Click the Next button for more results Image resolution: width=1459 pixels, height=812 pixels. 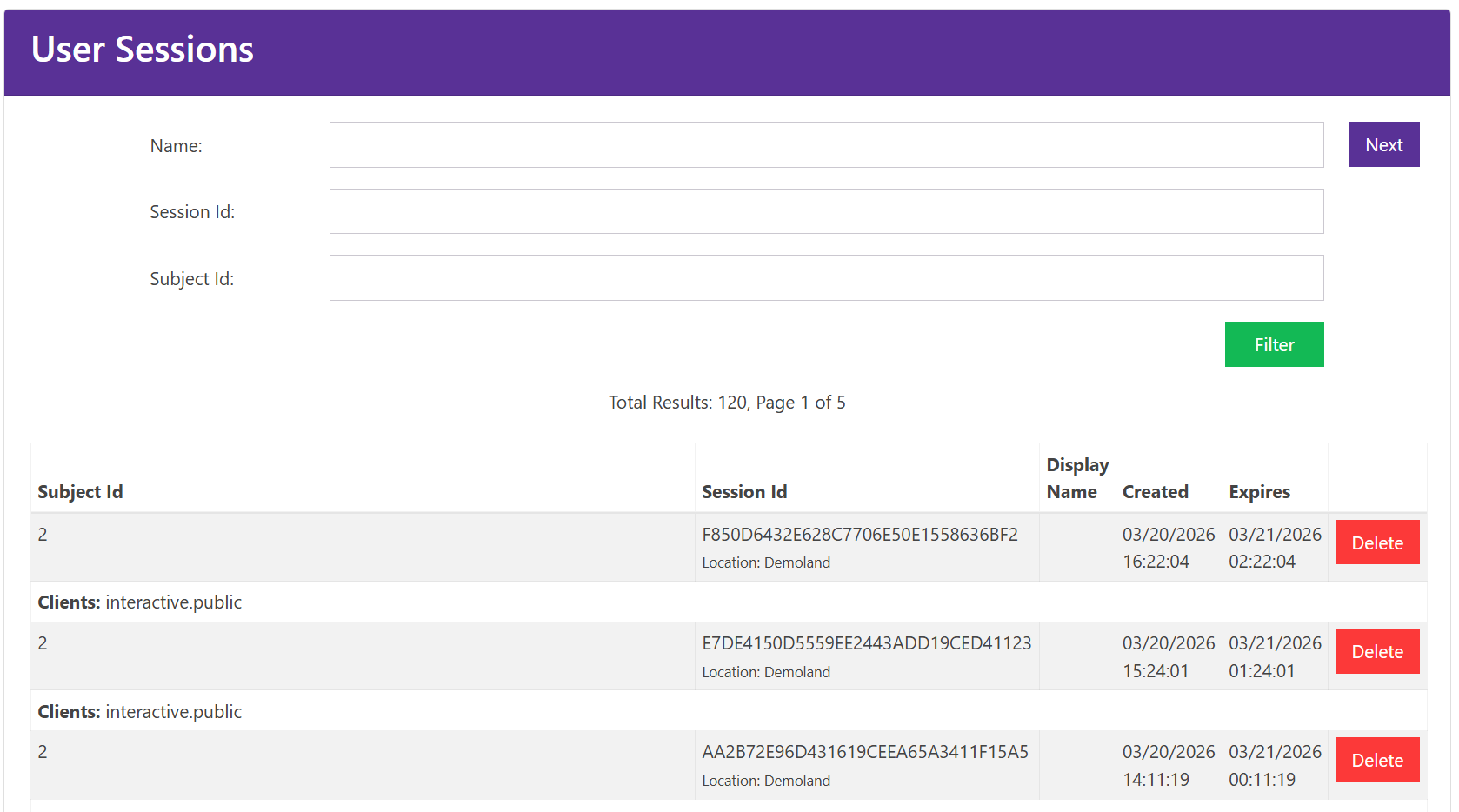1383,144
